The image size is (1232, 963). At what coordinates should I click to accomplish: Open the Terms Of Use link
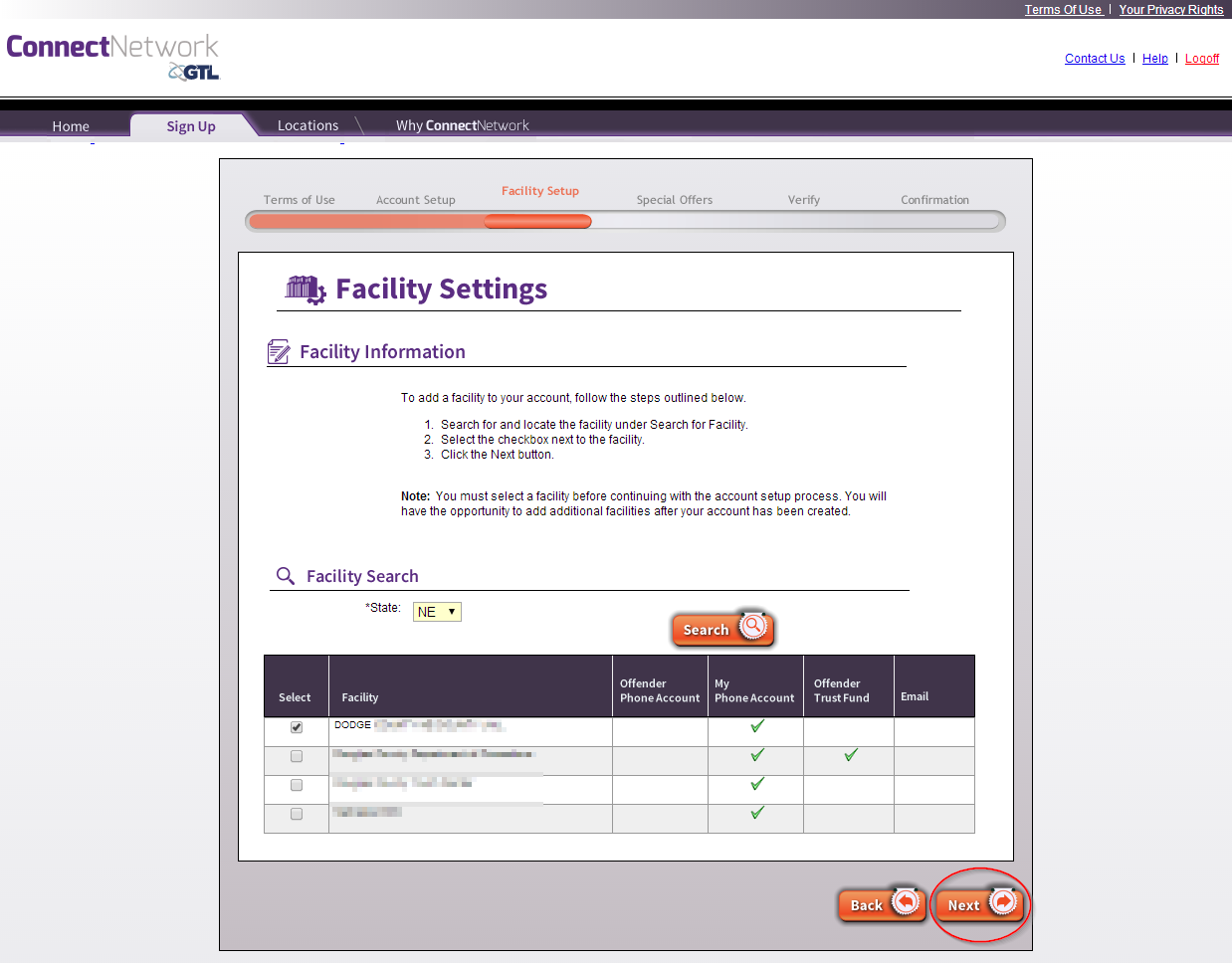coord(1063,9)
